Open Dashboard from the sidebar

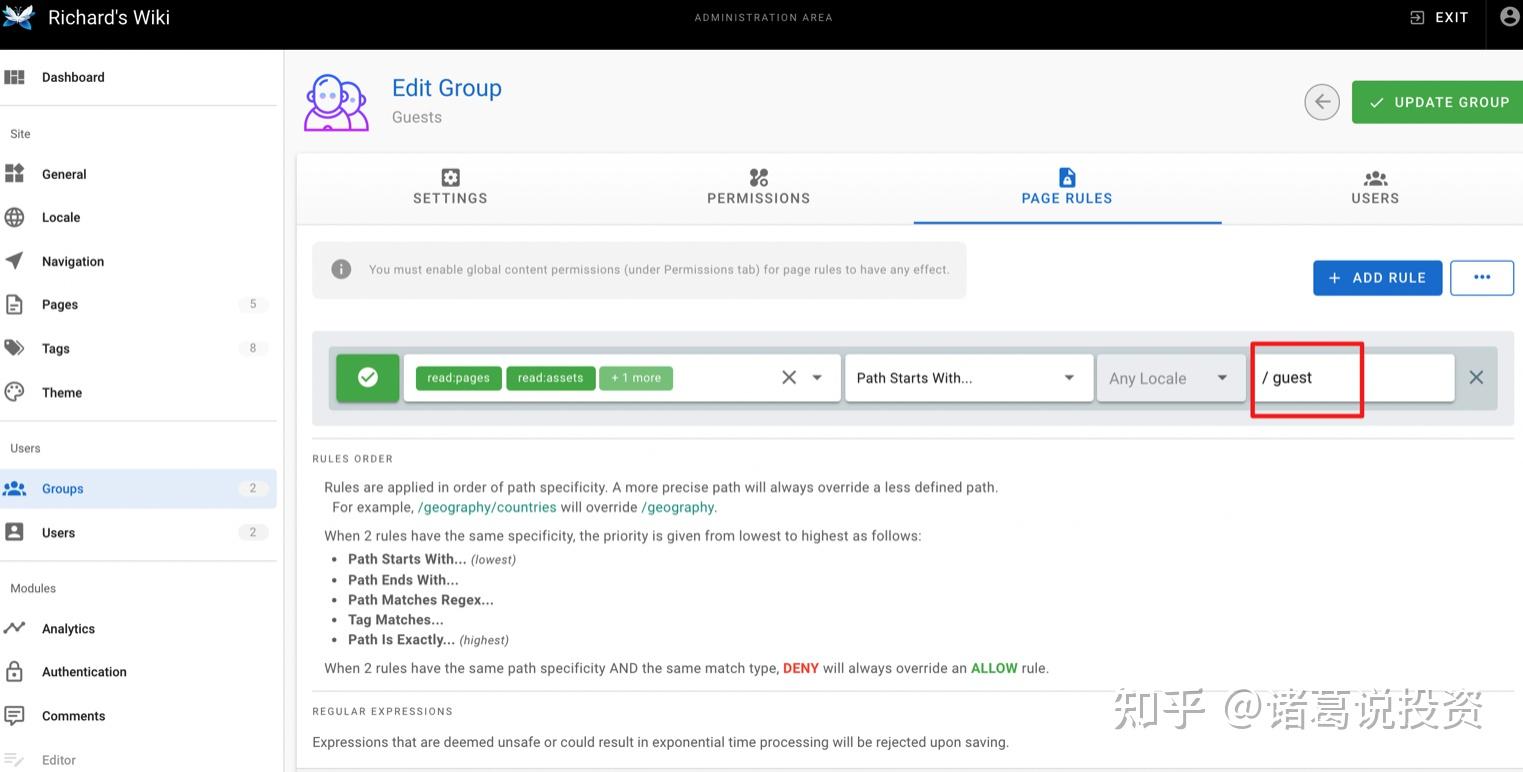tap(73, 77)
